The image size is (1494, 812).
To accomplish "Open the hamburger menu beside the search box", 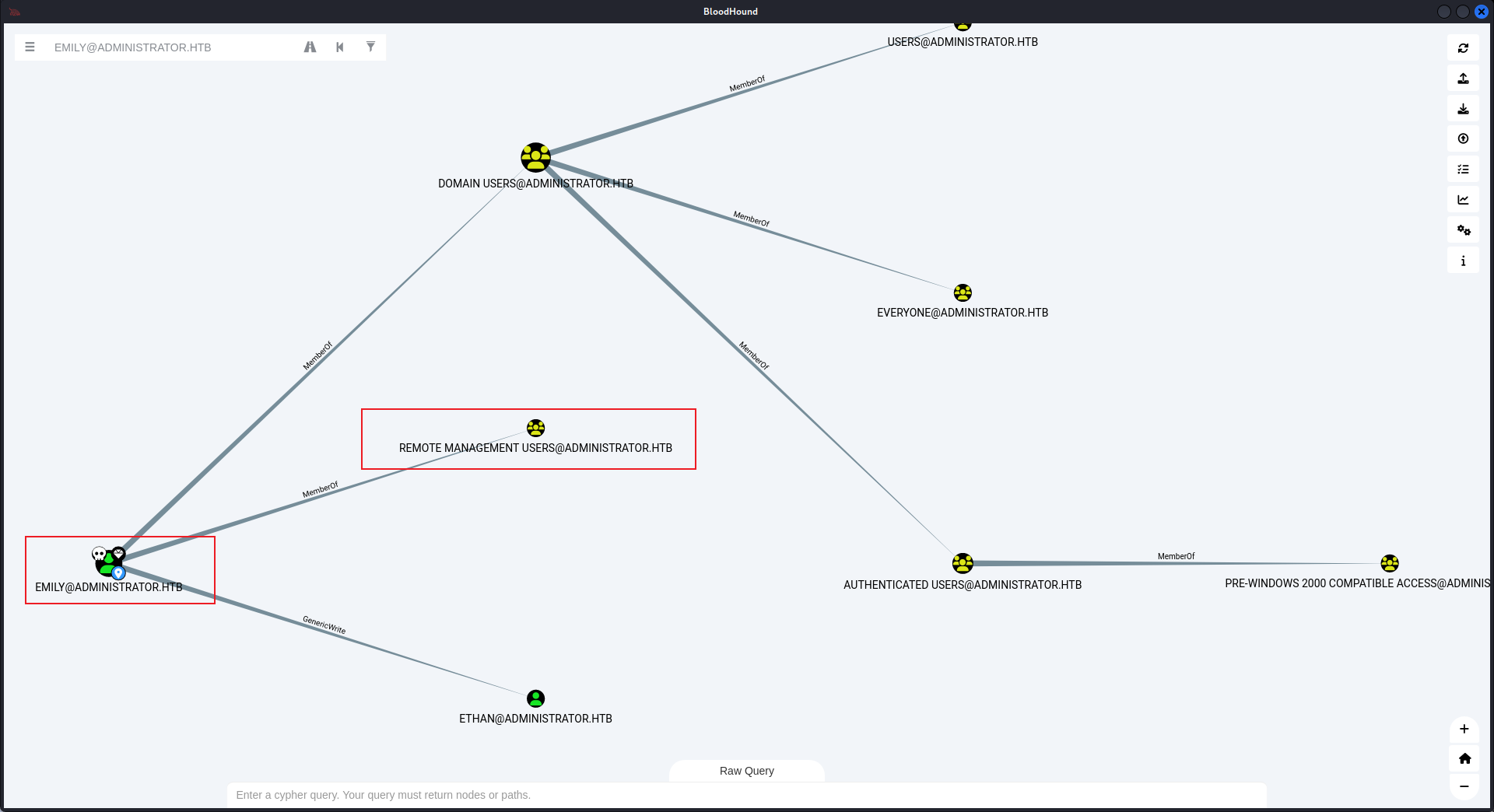I will pos(30,47).
